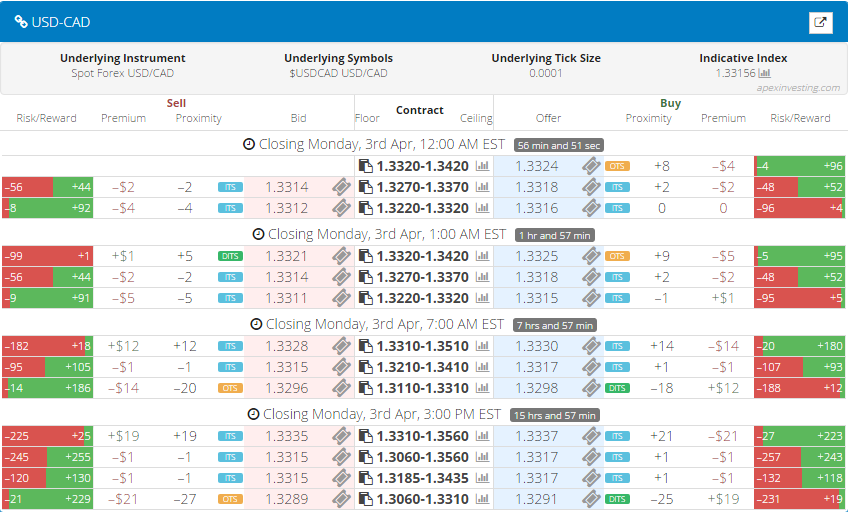Image resolution: width=848 pixels, height=512 pixels.
Task: Click the 'Closing Monday, 3rd Apr, 3:00 PM EST' heading
Action: 382,415
